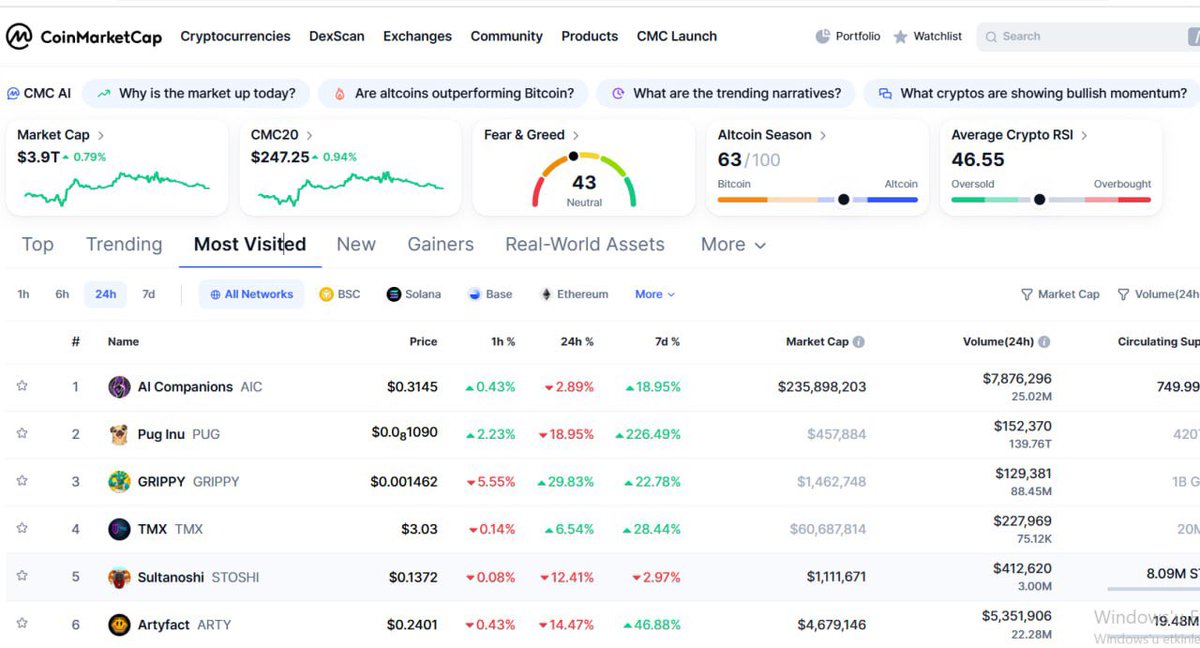Screen dimensions: 1200x648
Task: Sort by the Price column header
Action: pos(423,342)
